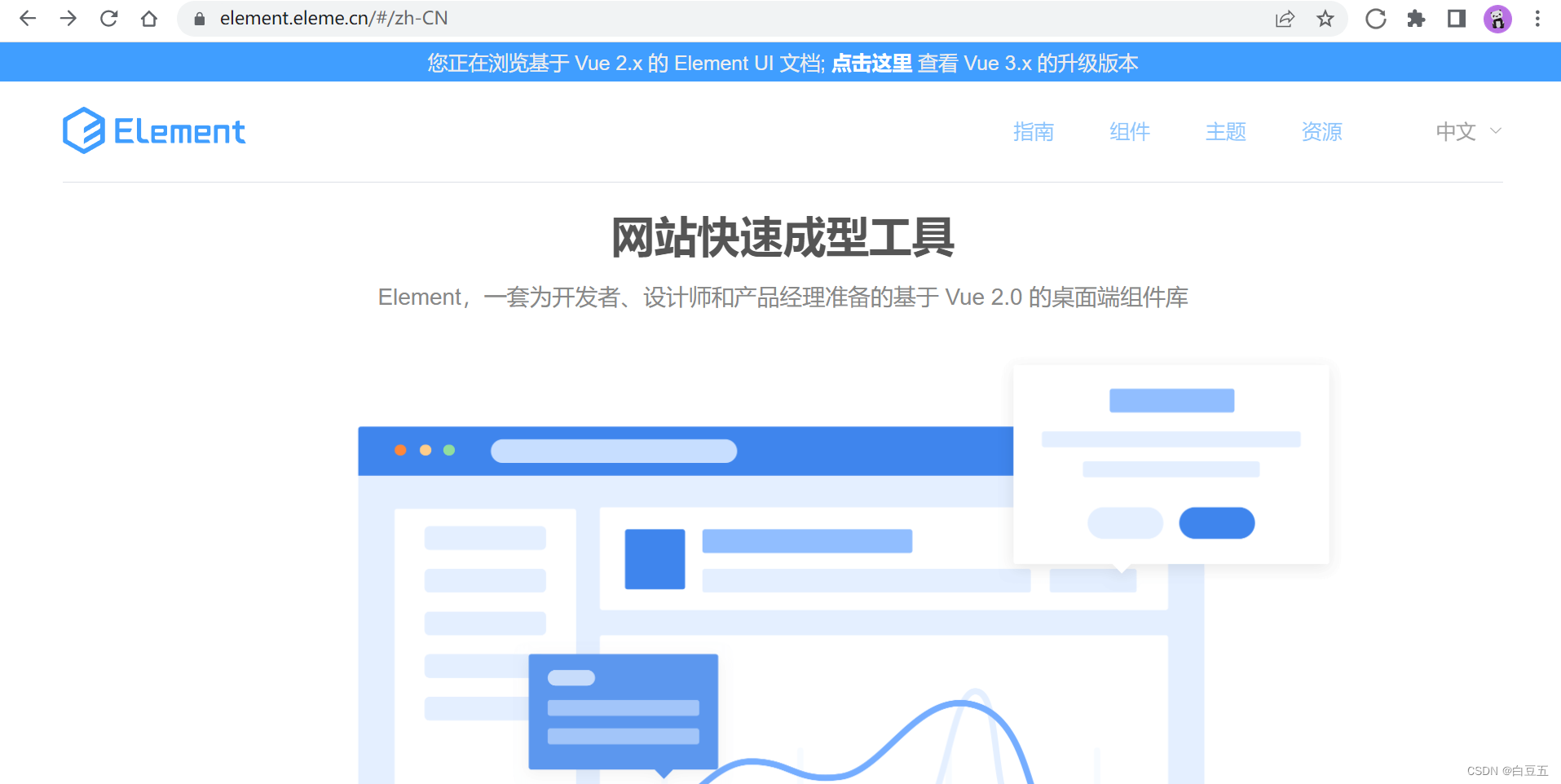Open the browser home page icon
1561x784 pixels.
(148, 18)
